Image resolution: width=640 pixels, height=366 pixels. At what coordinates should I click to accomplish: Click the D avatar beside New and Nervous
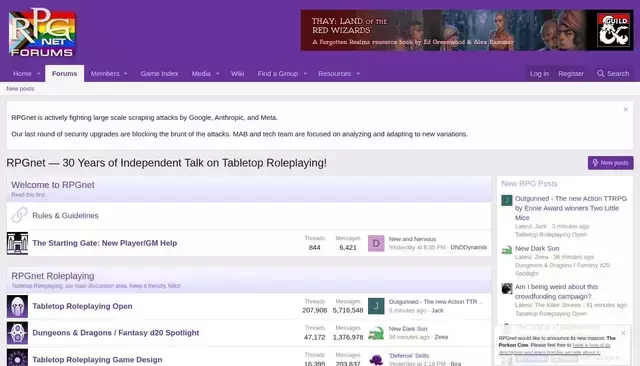376,244
